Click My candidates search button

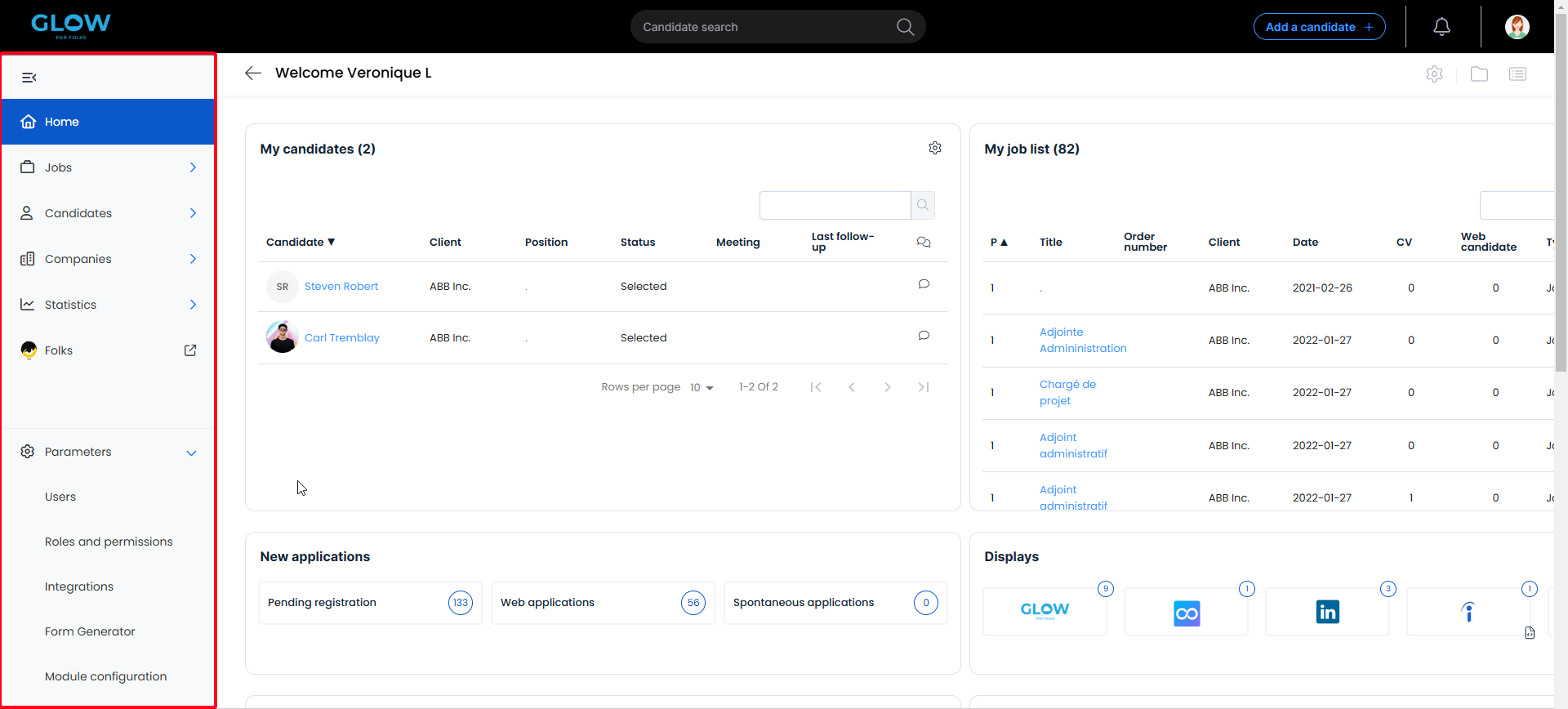[923, 205]
